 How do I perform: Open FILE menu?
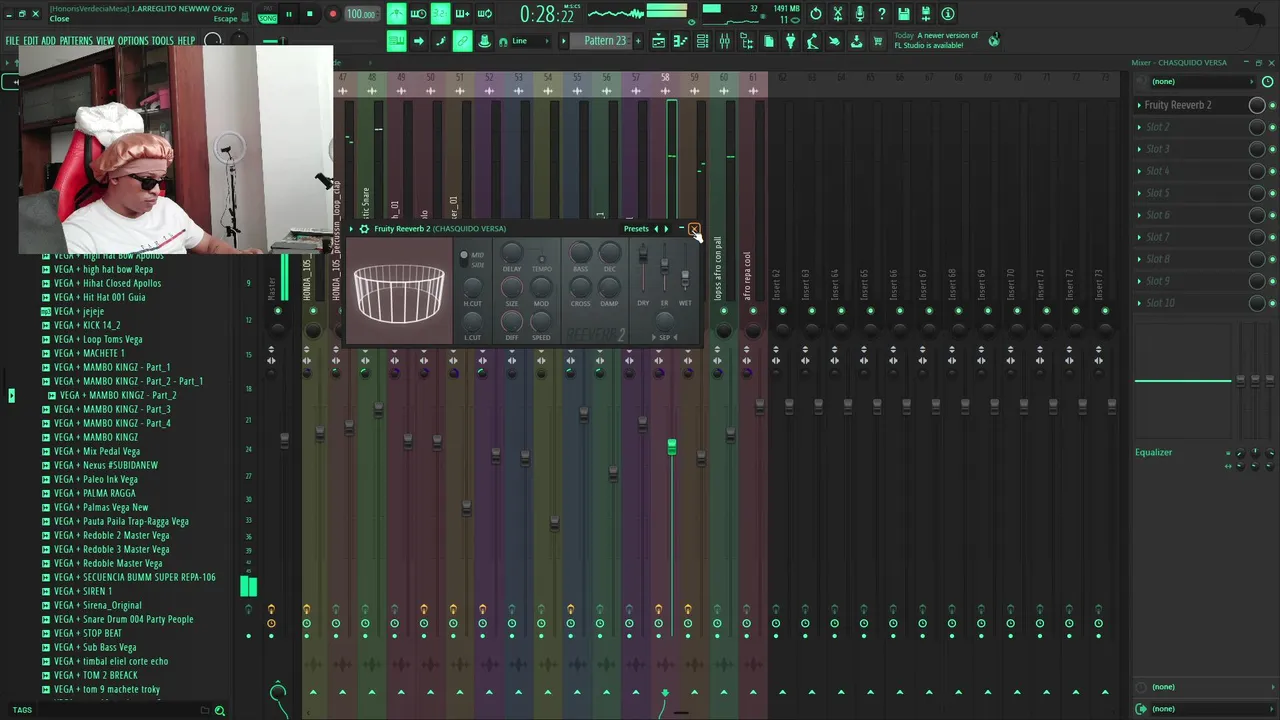(12, 41)
